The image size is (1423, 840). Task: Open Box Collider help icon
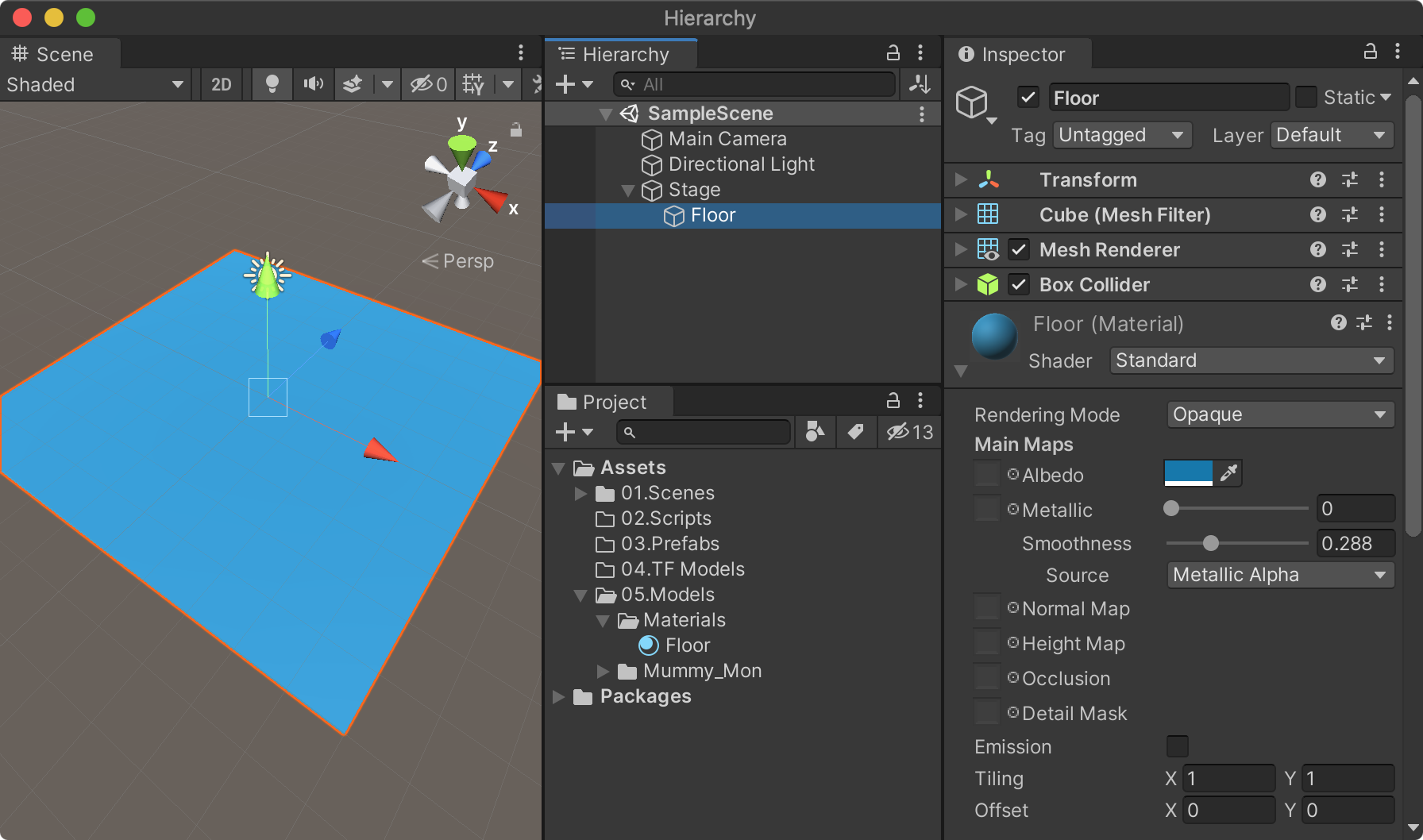click(x=1318, y=284)
